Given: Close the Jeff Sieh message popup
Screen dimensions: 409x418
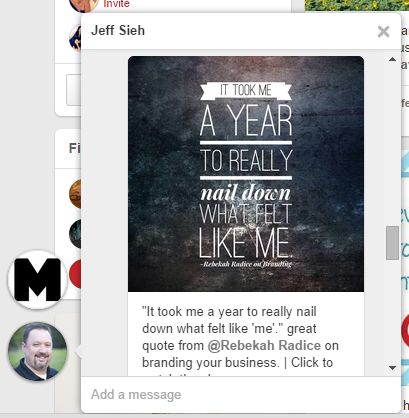Looking at the screenshot, I should click(383, 32).
